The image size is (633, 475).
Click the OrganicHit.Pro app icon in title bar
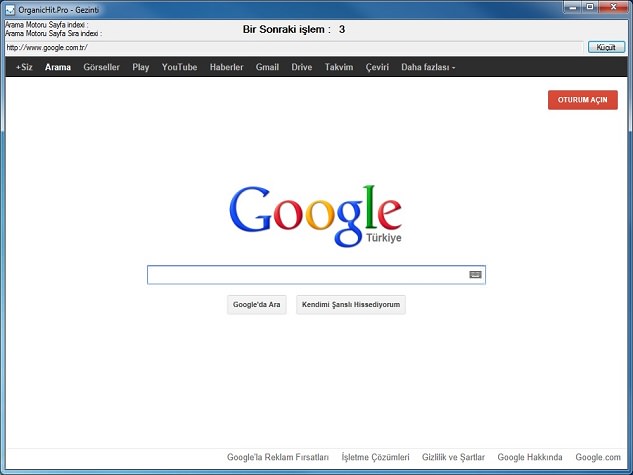point(10,10)
